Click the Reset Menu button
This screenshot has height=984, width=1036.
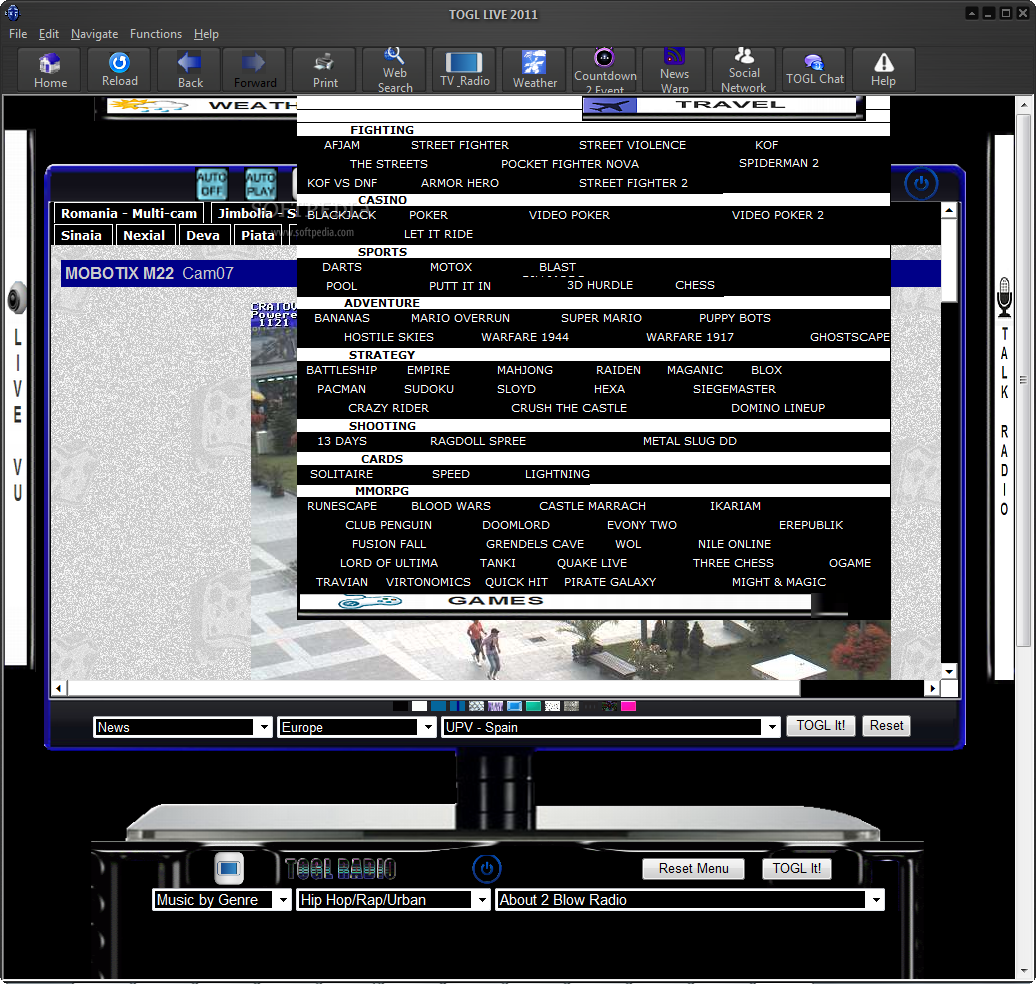tap(693, 868)
